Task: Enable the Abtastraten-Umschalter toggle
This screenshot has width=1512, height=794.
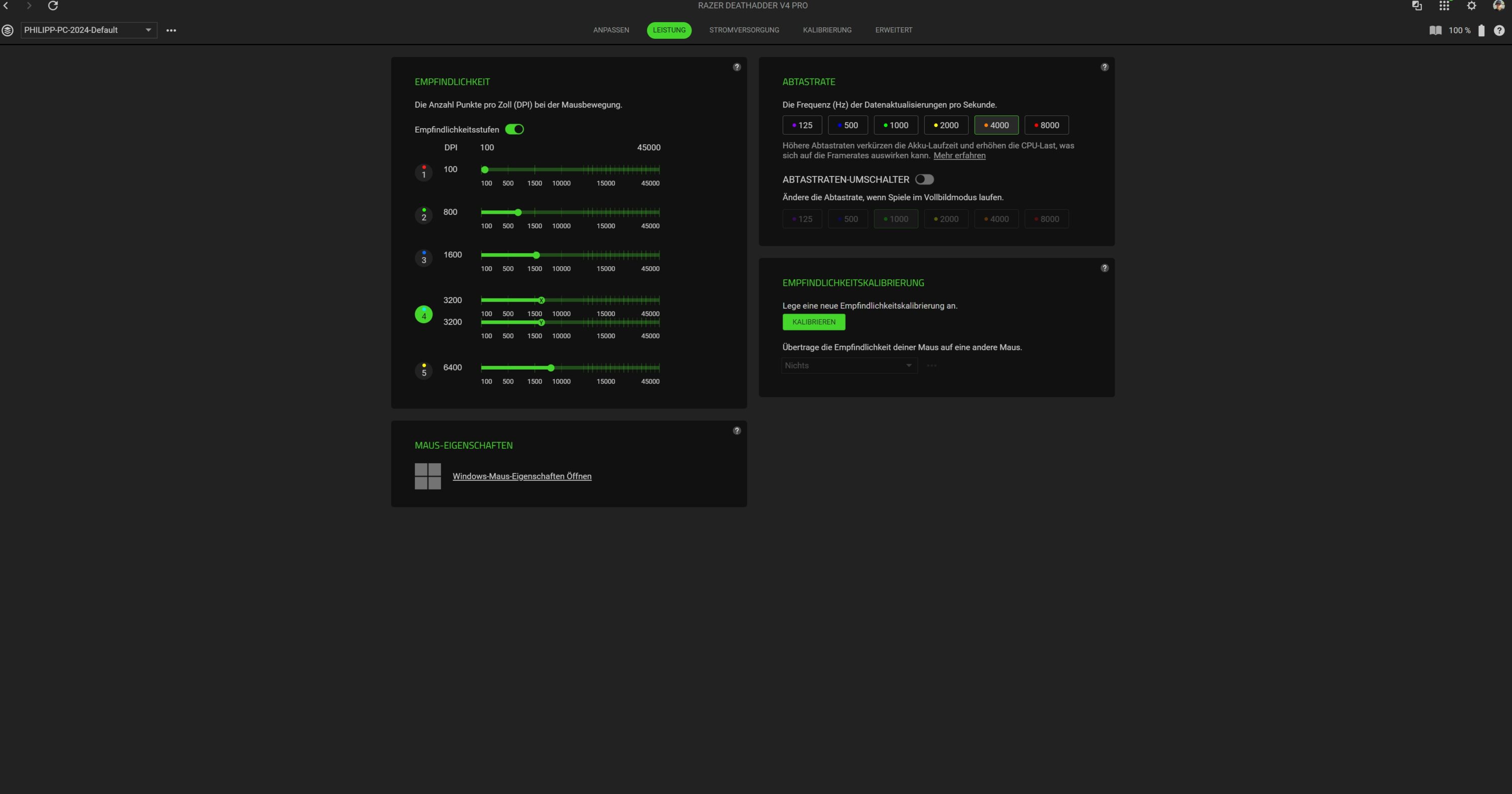Action: (x=924, y=179)
